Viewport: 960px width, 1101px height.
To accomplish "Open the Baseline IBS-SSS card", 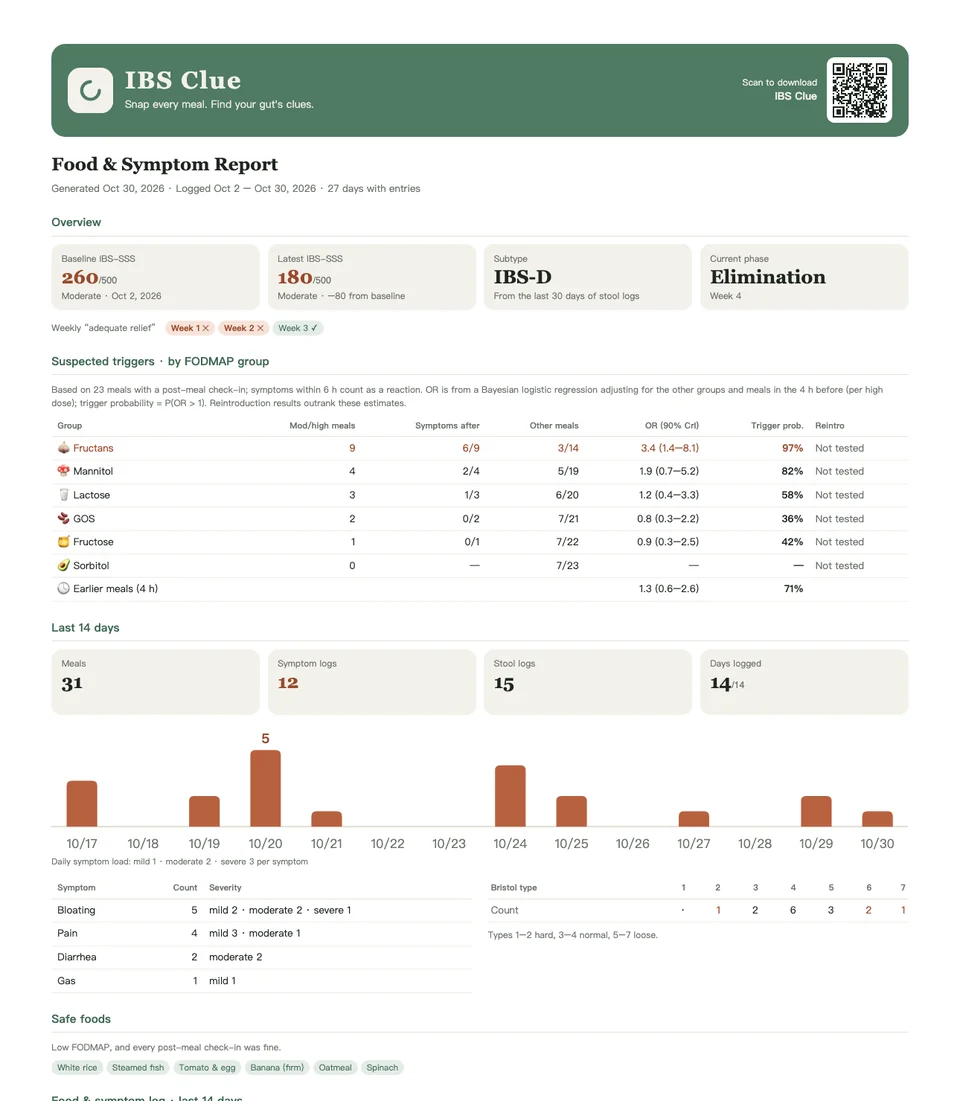I will click(155, 277).
